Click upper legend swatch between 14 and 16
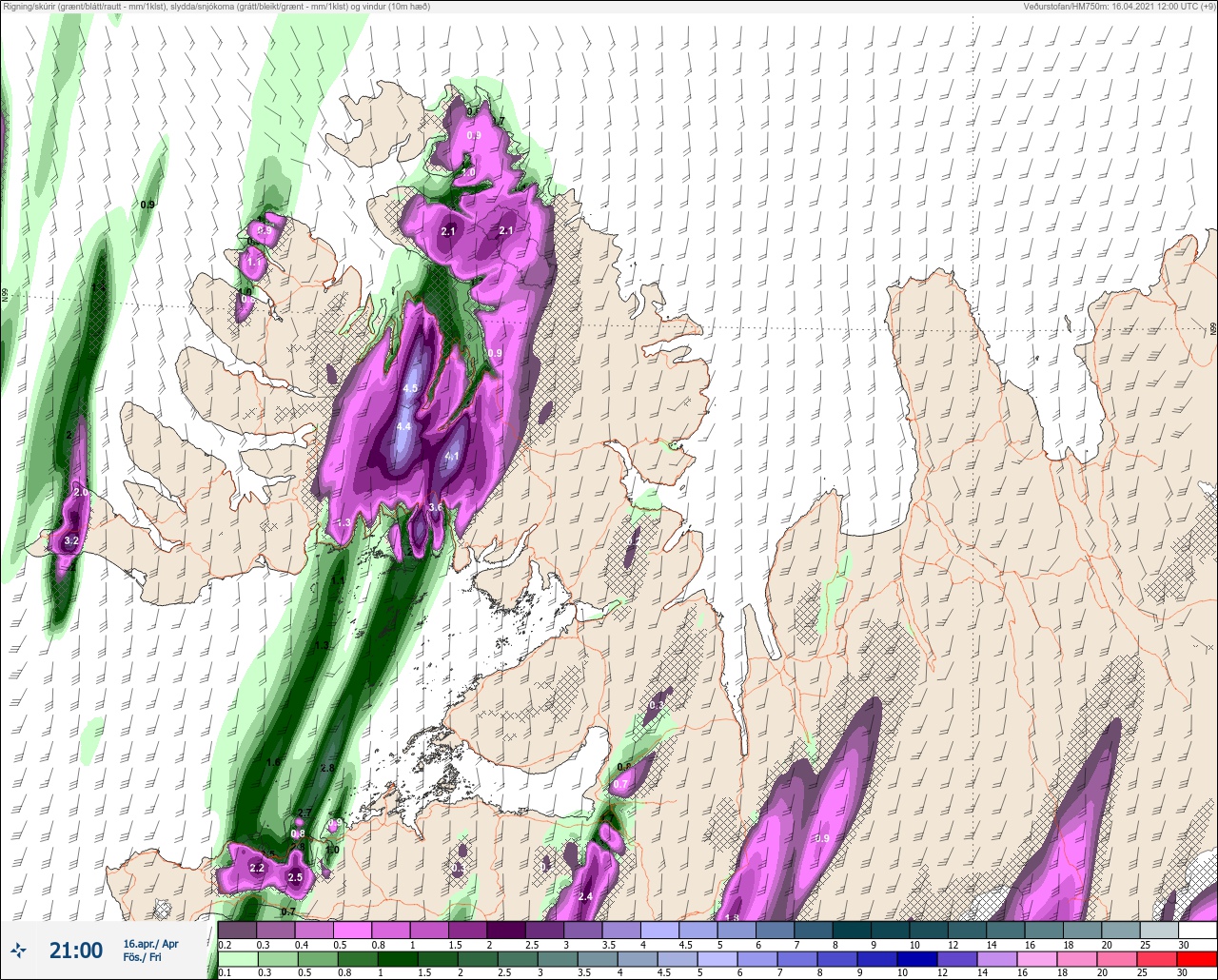This screenshot has width=1218, height=980. [x=1005, y=930]
